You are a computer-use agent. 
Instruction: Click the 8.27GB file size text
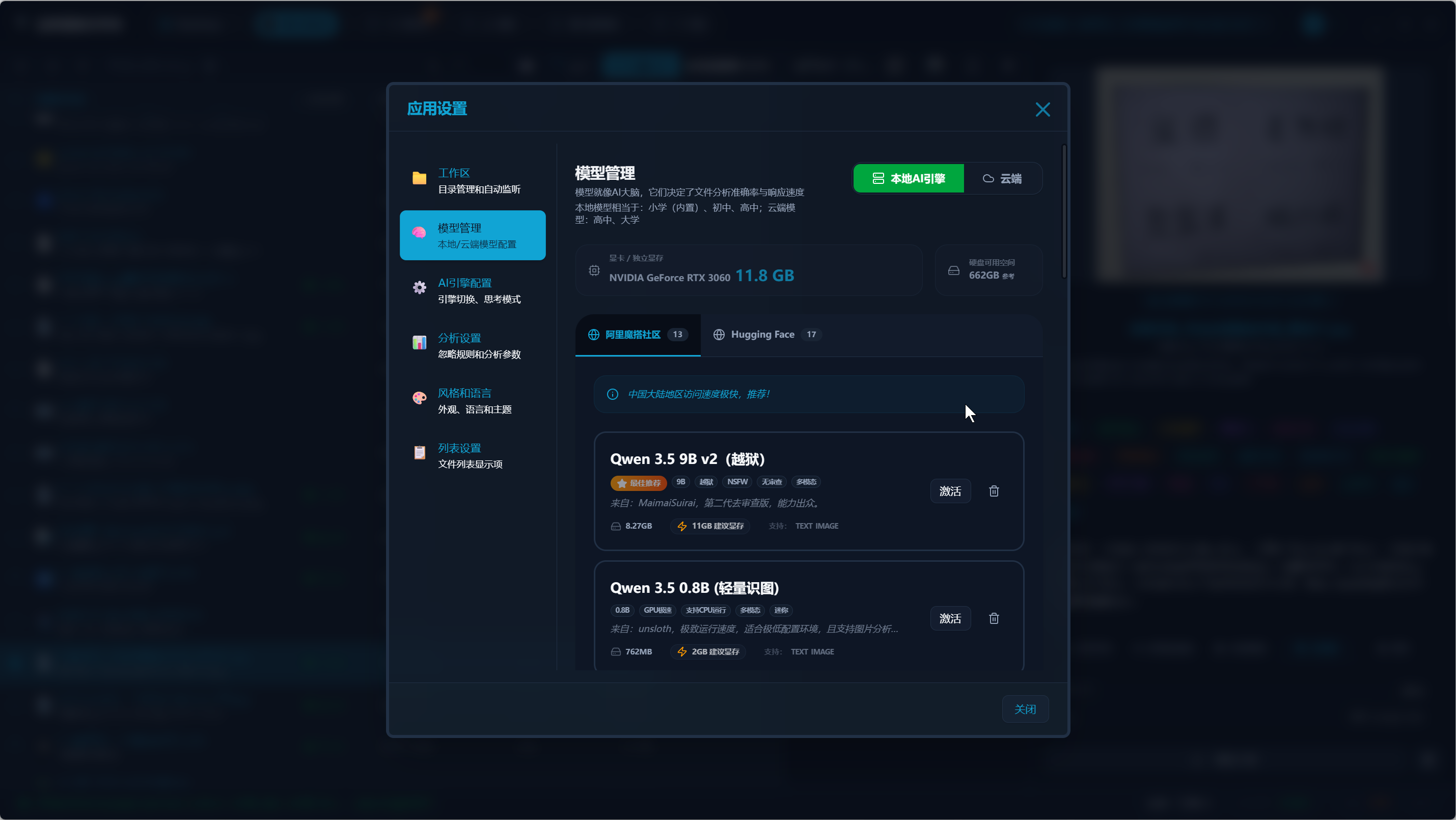pos(639,526)
